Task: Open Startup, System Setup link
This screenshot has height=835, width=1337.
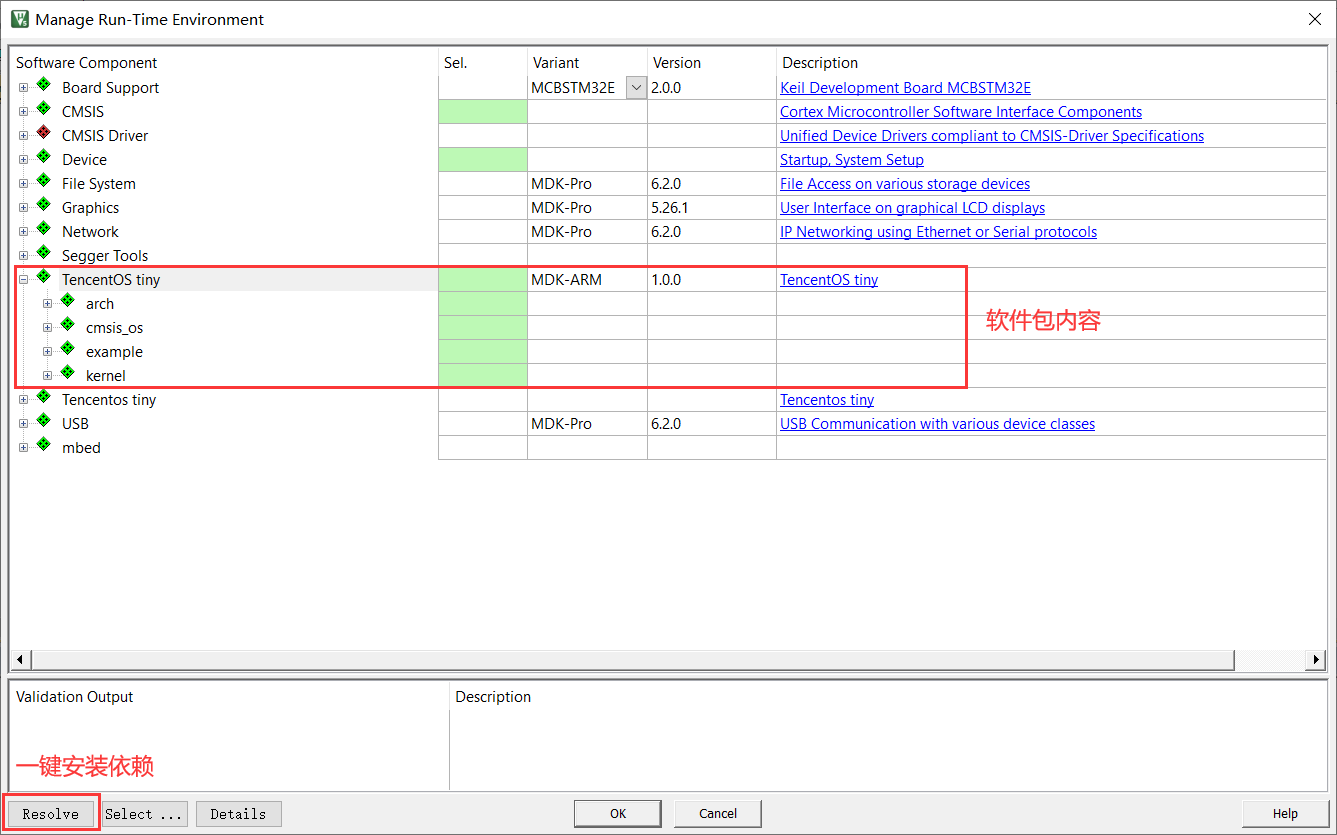Action: 852,160
